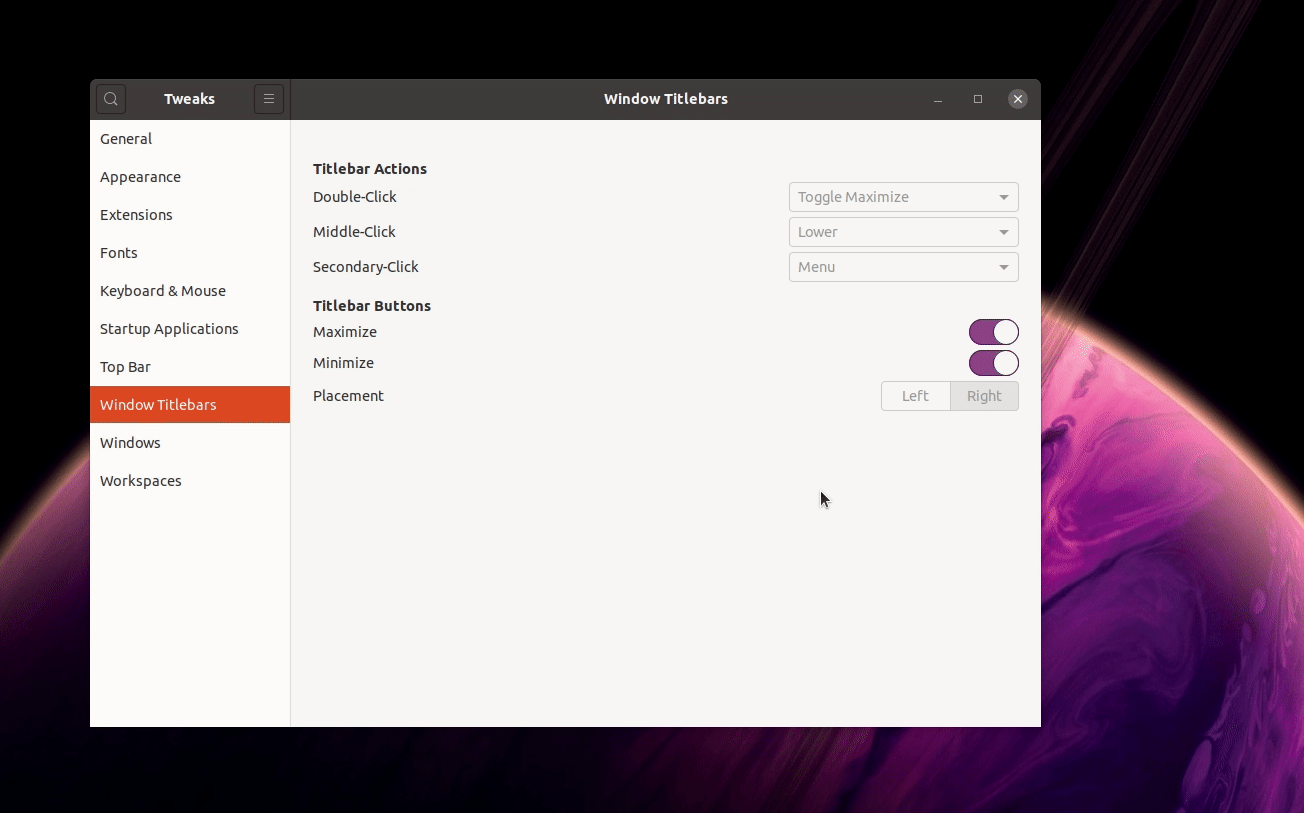Open the Extensions section

pyautogui.click(x=136, y=214)
